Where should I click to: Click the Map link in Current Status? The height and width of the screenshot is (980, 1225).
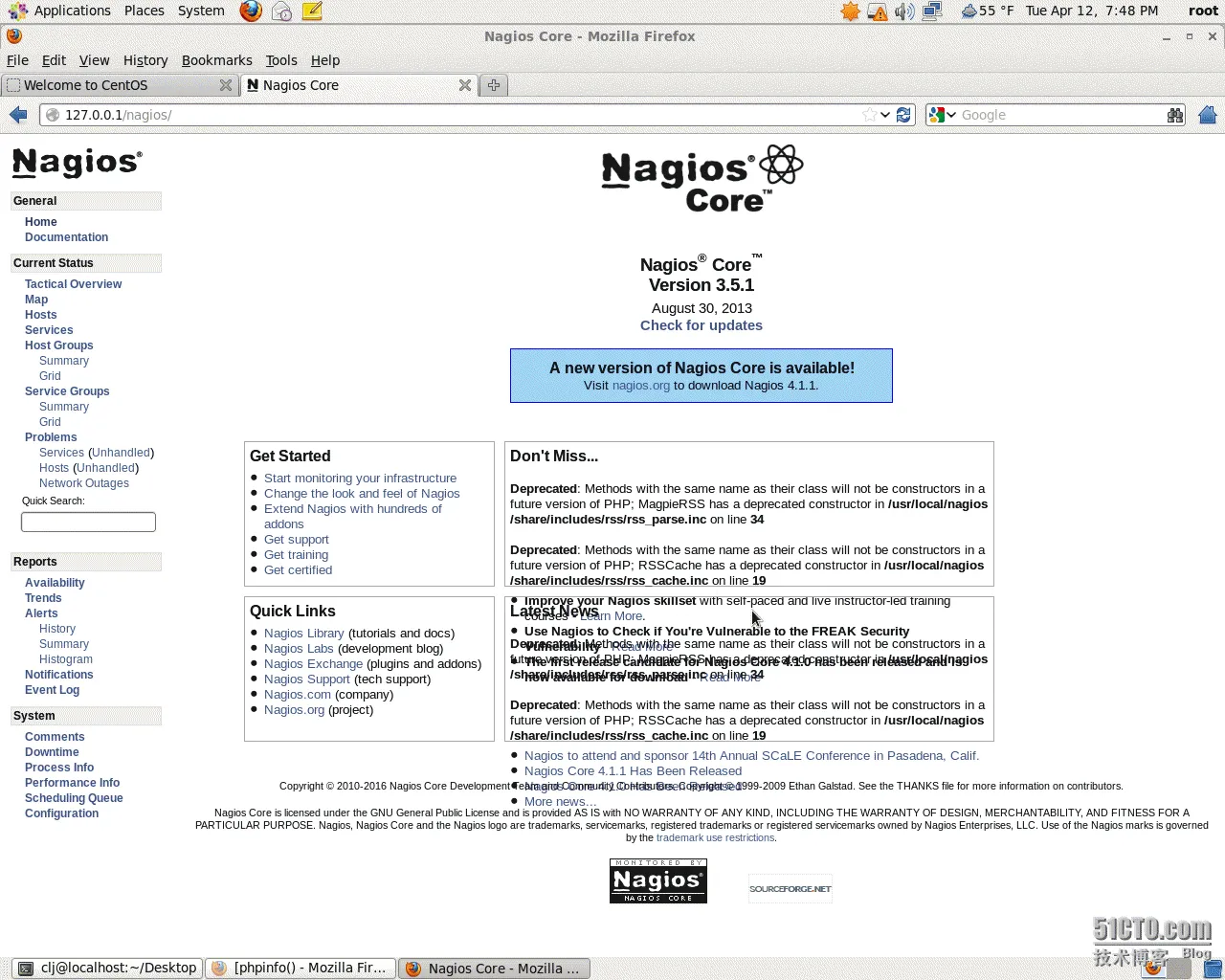click(x=36, y=300)
